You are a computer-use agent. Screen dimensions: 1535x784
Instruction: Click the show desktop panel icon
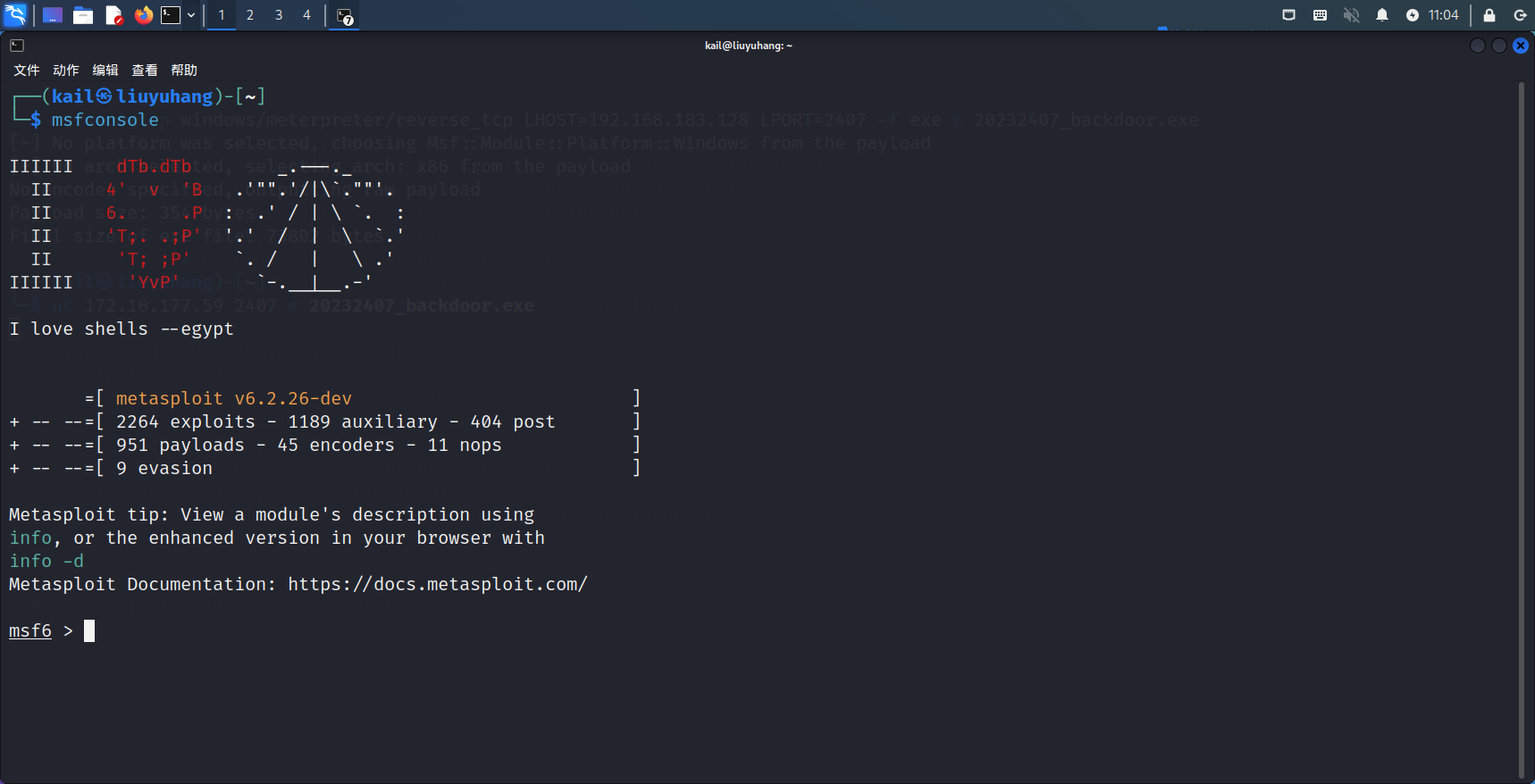pos(53,15)
